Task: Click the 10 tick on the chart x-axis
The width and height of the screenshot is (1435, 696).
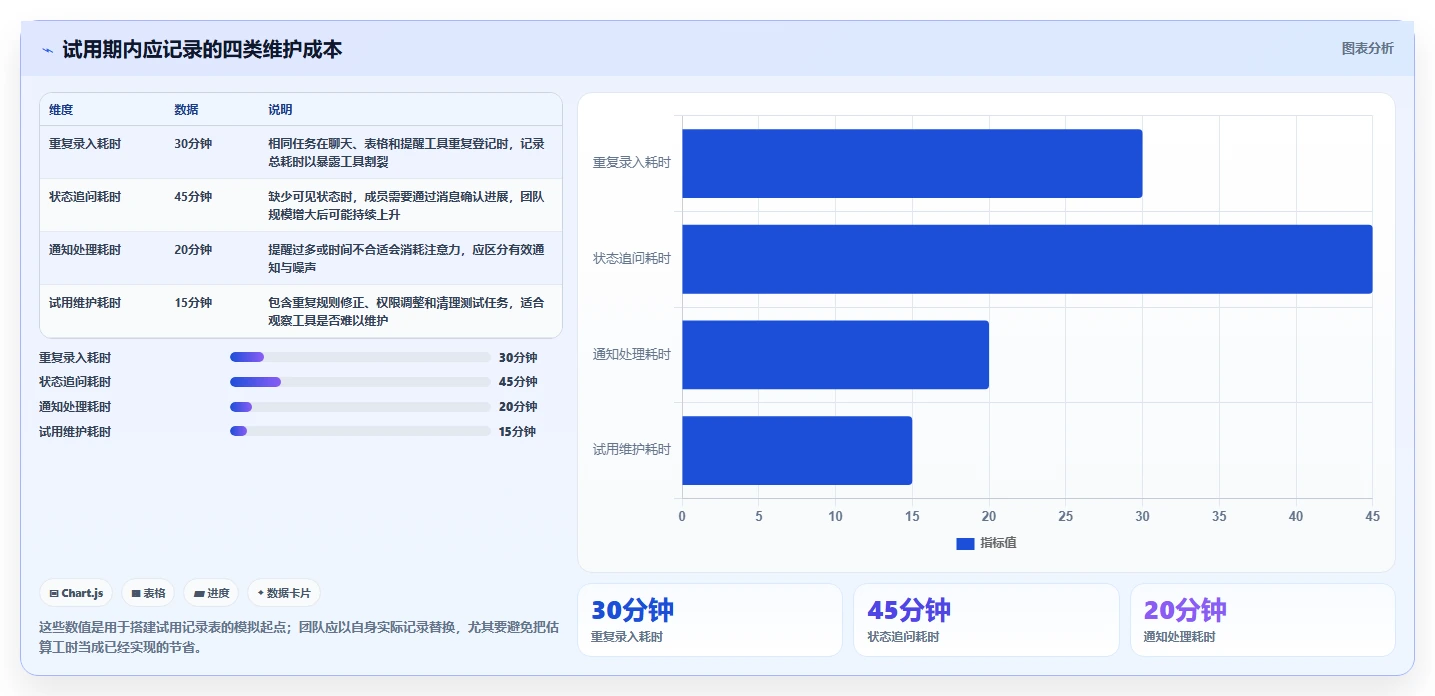Action: 835,516
